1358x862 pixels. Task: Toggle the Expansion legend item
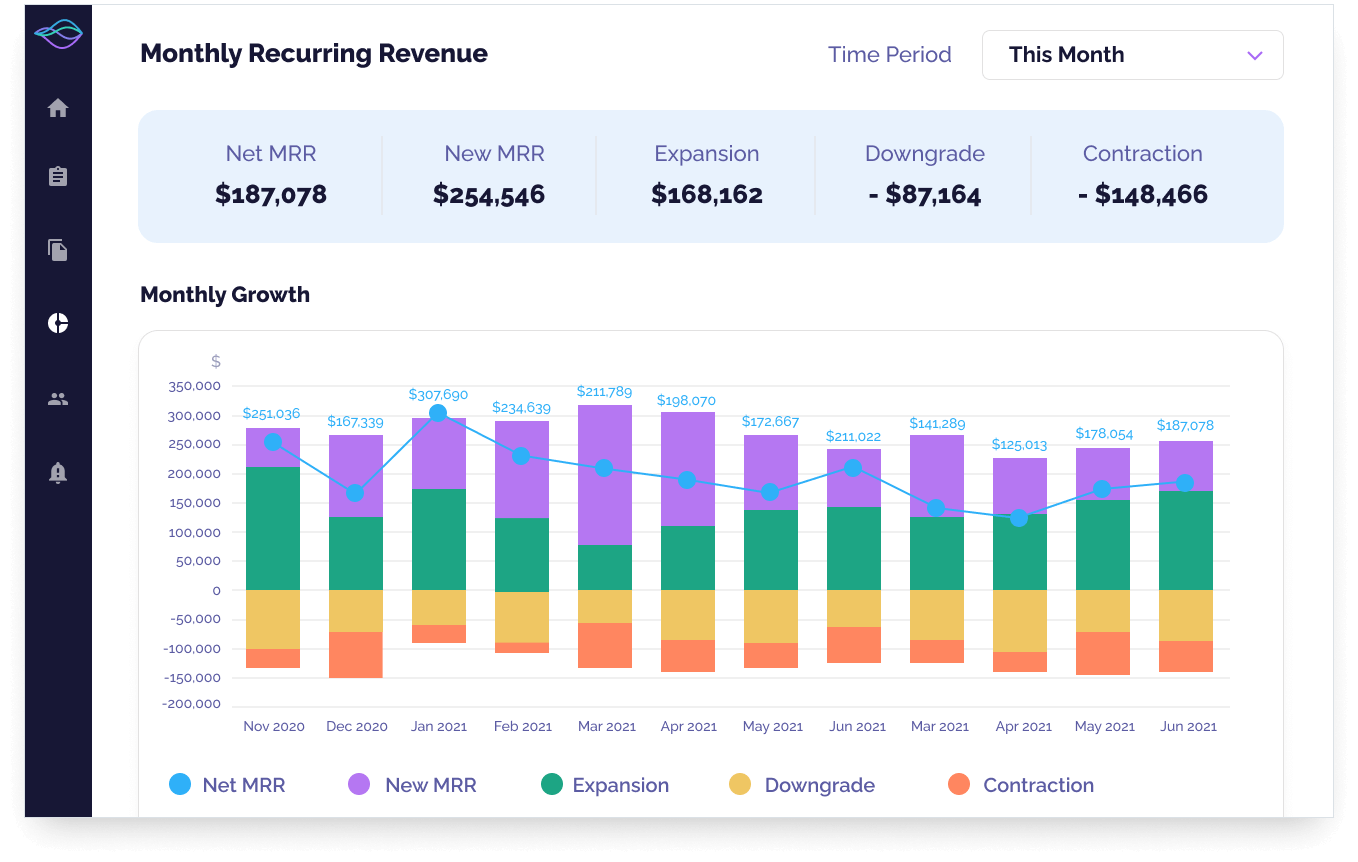(604, 785)
